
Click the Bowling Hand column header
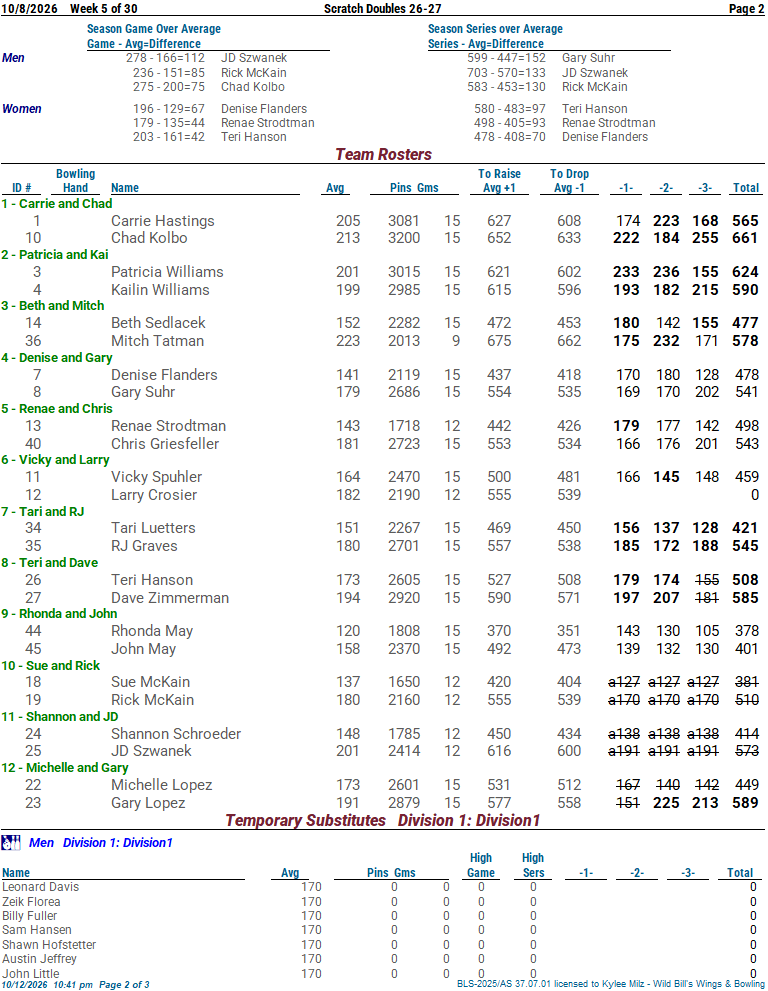[75, 181]
